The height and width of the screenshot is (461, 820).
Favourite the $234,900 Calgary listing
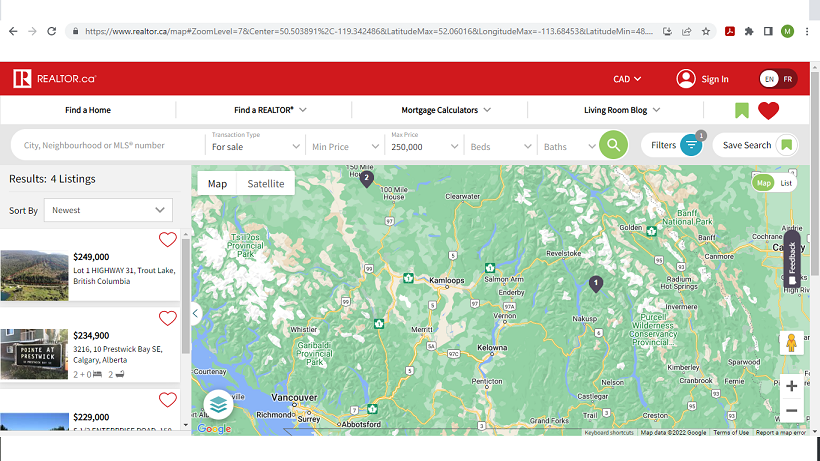(167, 318)
